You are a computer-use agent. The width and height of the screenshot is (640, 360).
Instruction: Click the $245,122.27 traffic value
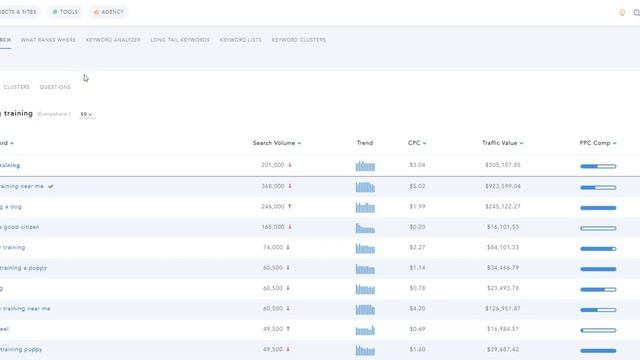[x=503, y=207]
